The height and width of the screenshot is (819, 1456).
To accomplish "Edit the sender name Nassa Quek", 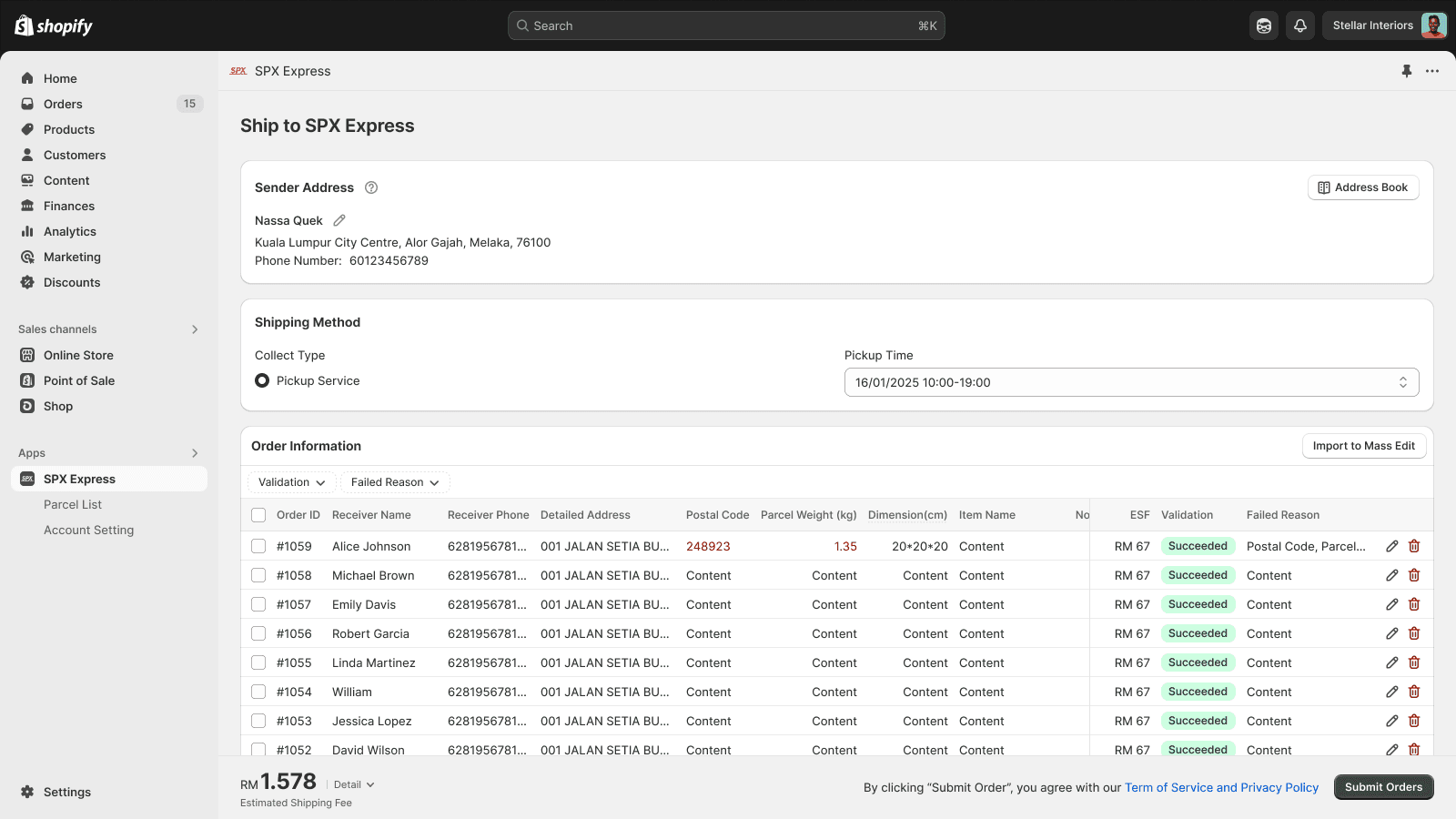I will coord(339,220).
